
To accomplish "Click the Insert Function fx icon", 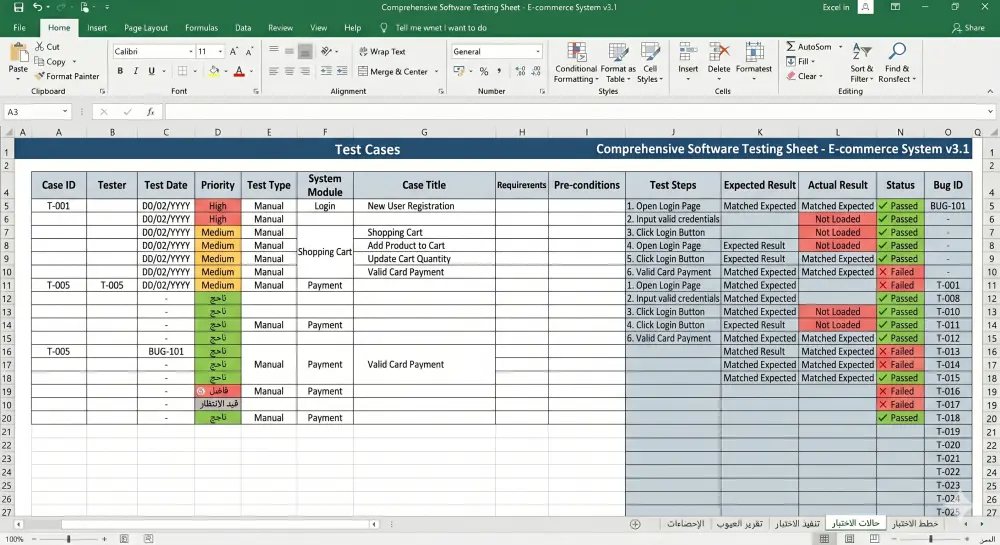I will coord(151,112).
